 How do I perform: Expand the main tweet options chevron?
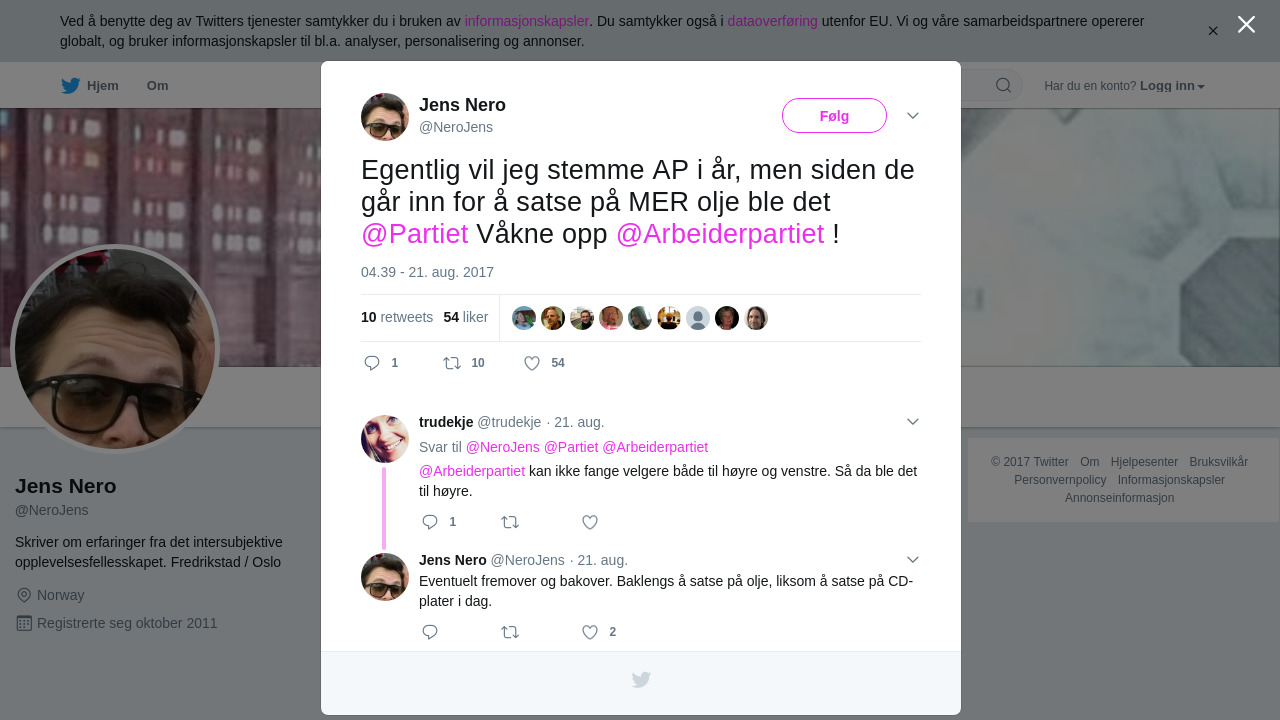[912, 116]
